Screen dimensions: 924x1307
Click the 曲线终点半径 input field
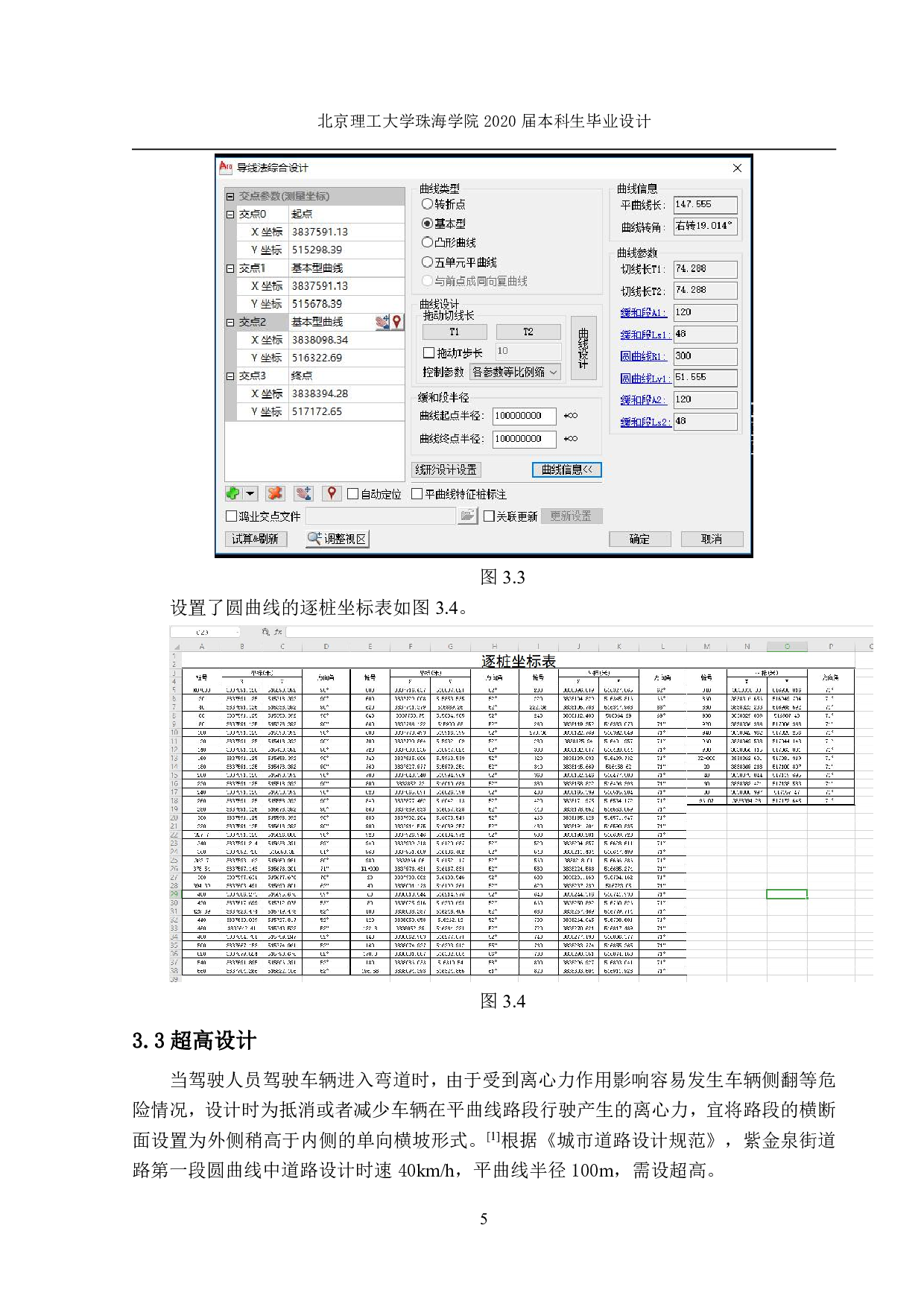pos(524,439)
